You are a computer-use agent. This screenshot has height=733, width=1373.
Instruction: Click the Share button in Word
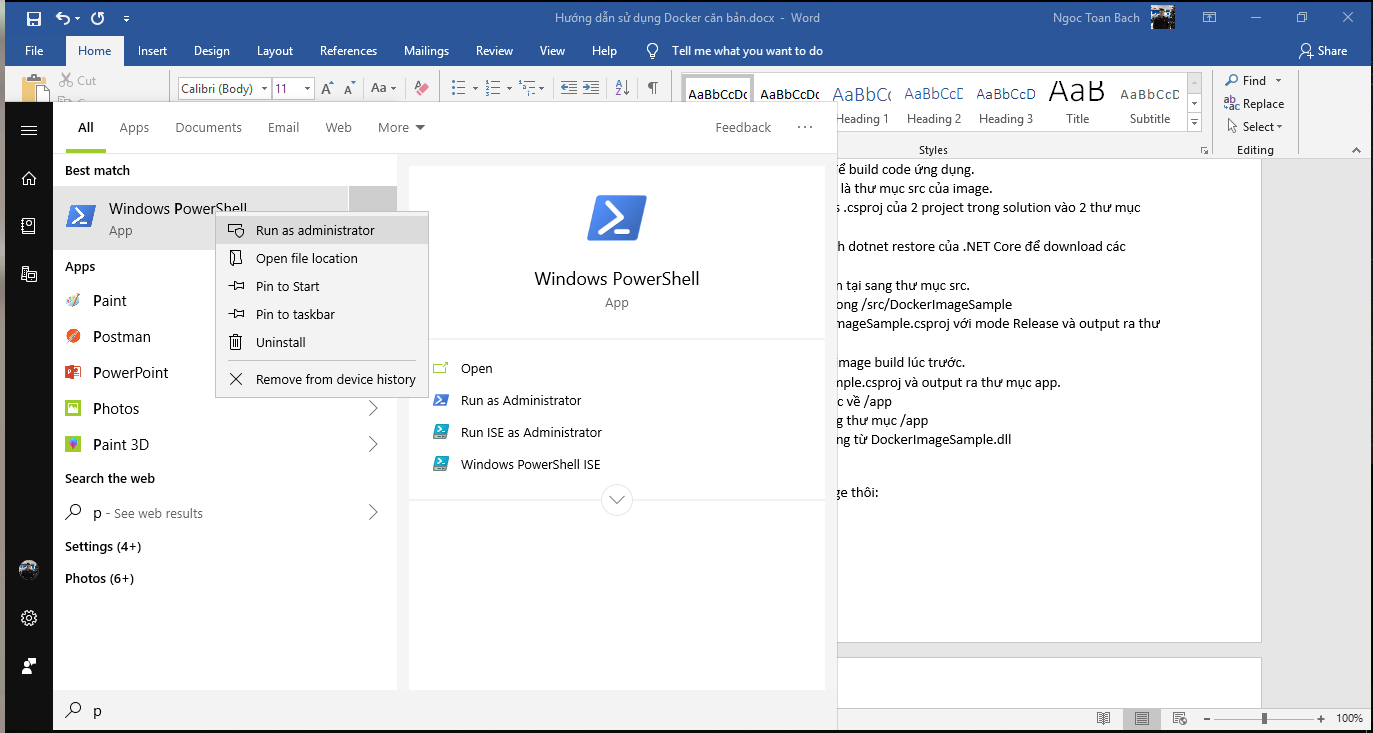point(1322,51)
